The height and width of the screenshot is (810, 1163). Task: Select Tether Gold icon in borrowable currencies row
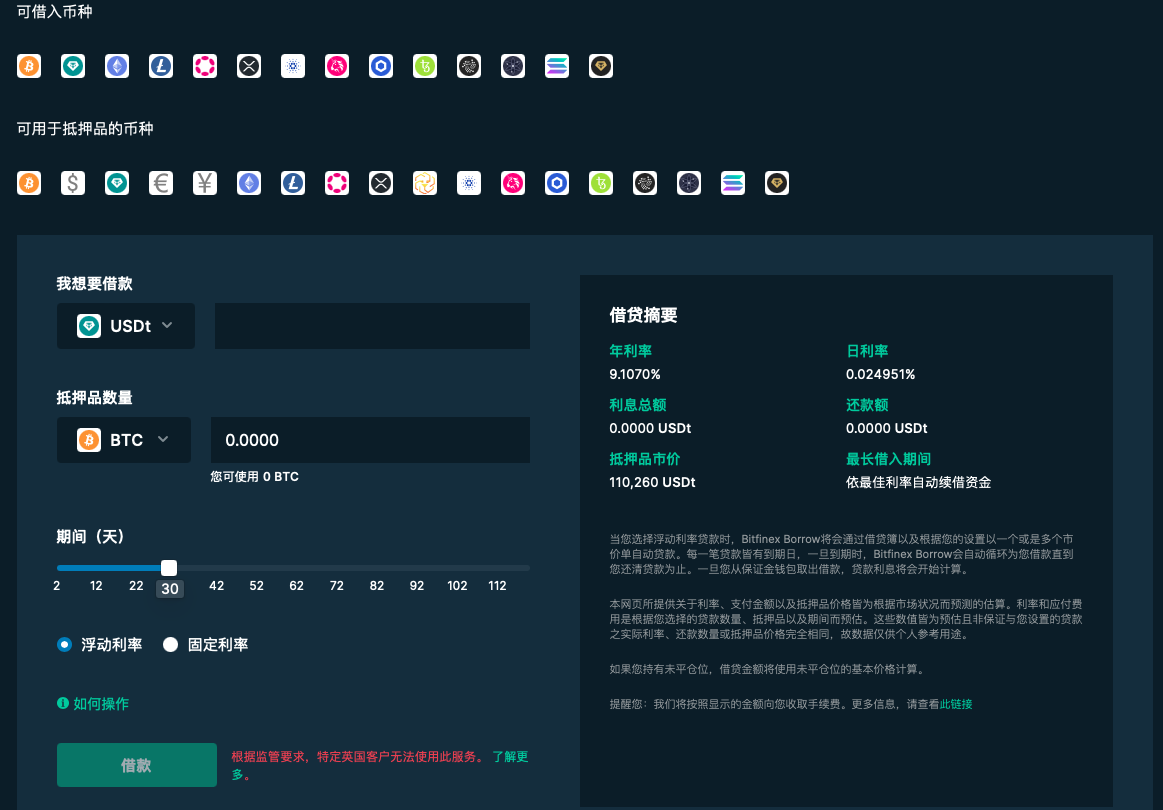click(x=601, y=66)
